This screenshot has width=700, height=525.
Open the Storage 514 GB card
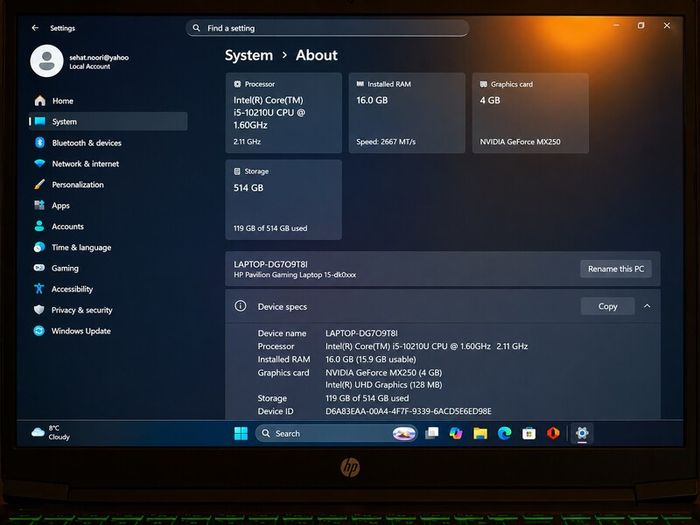coord(283,200)
